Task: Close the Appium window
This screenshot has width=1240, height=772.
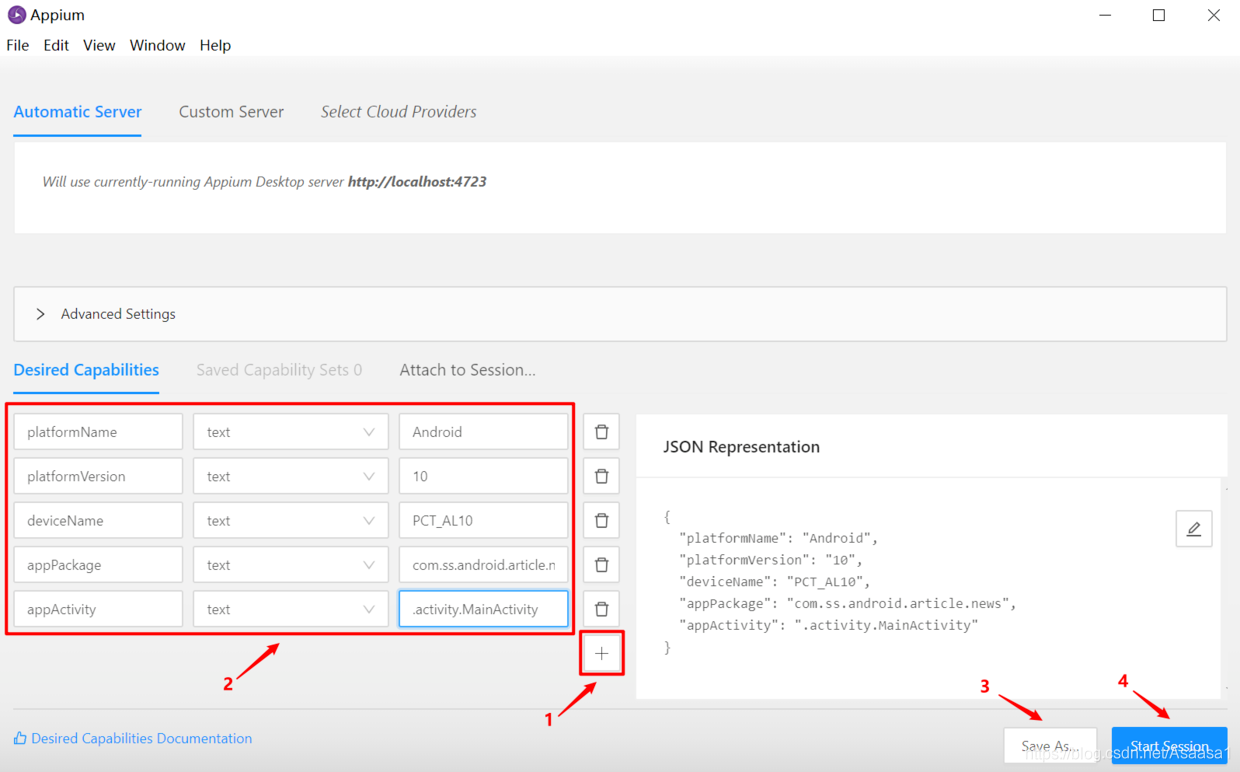Action: click(1213, 15)
